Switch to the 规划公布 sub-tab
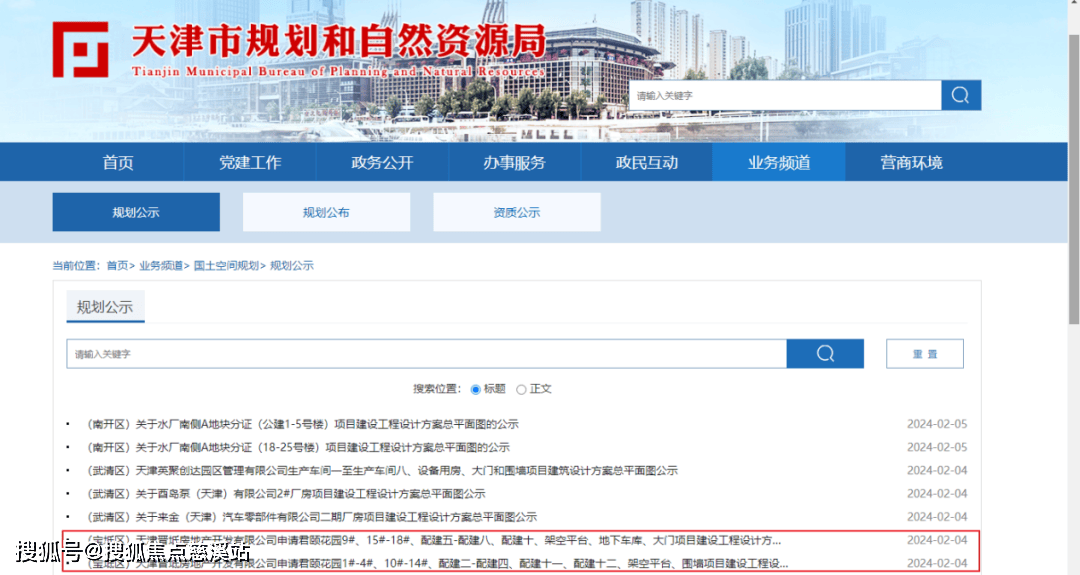The height and width of the screenshot is (575, 1080). tap(326, 212)
